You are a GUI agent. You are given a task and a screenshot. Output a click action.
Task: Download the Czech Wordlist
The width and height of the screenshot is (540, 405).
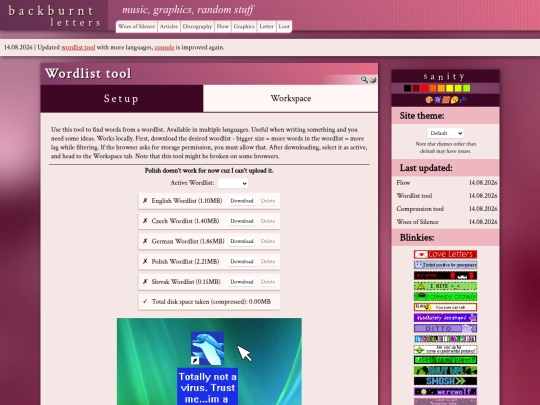click(242, 221)
